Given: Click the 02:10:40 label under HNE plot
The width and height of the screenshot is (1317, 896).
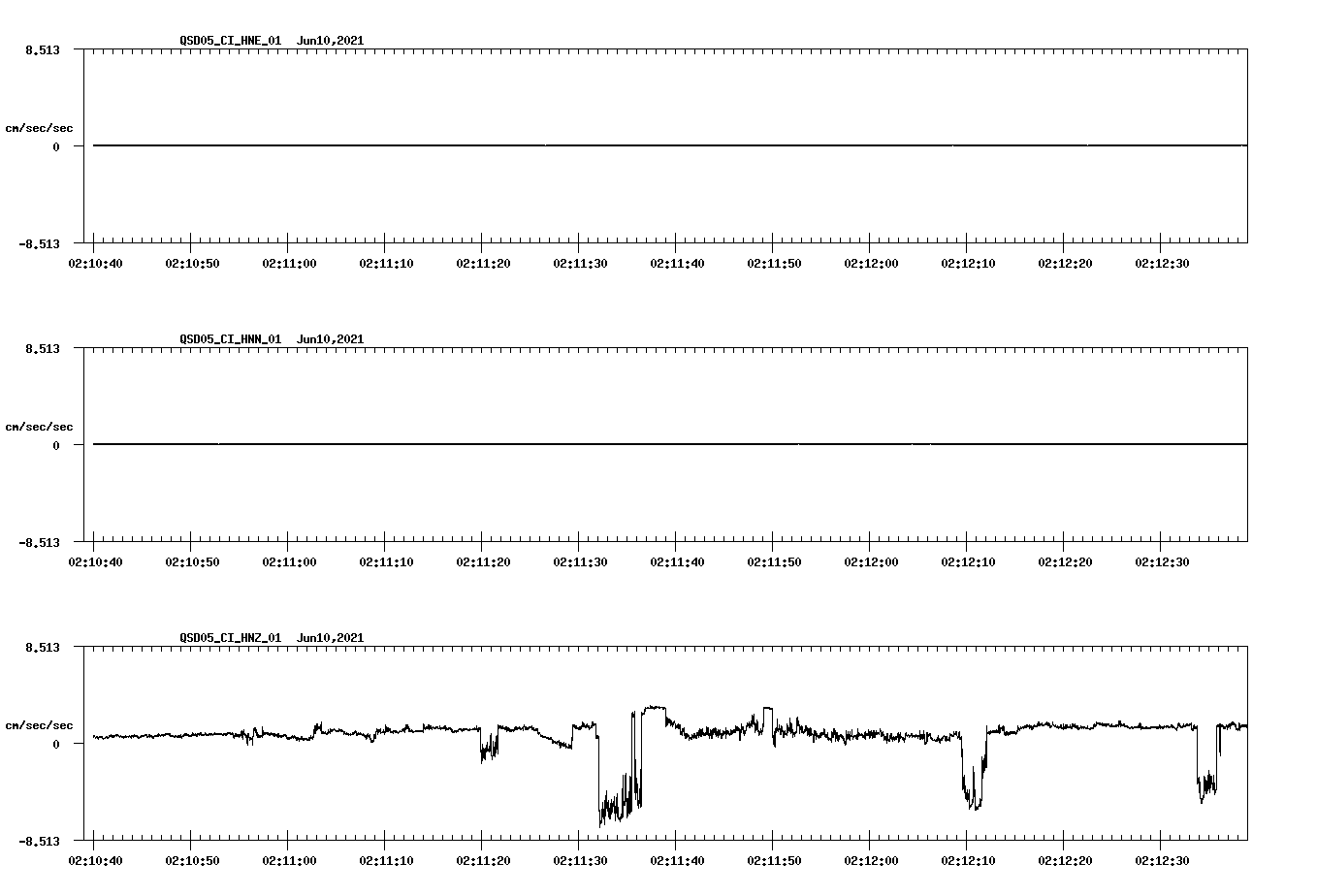Looking at the screenshot, I should 95,264.
